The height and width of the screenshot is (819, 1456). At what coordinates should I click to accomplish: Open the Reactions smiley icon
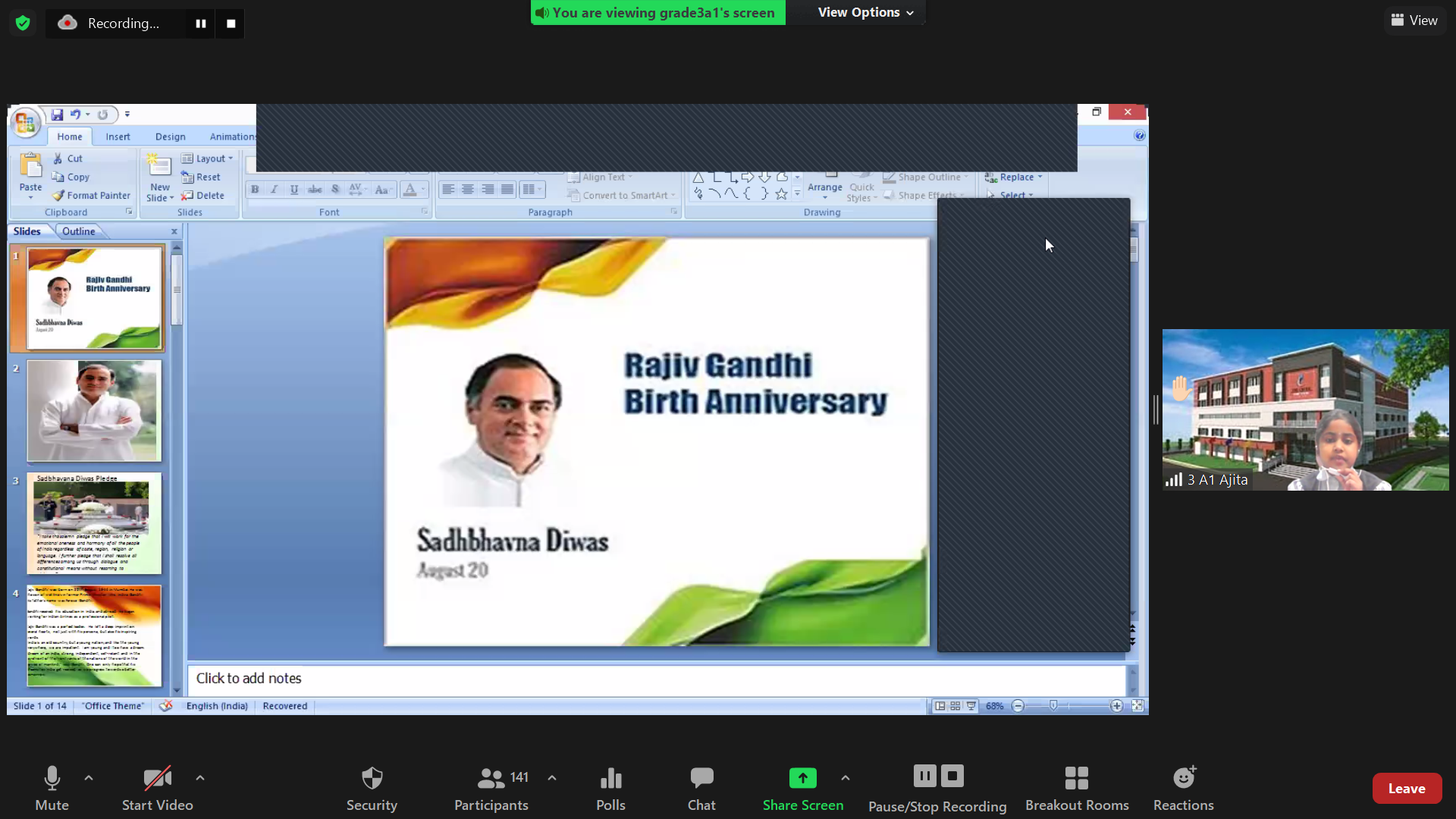(x=1183, y=778)
